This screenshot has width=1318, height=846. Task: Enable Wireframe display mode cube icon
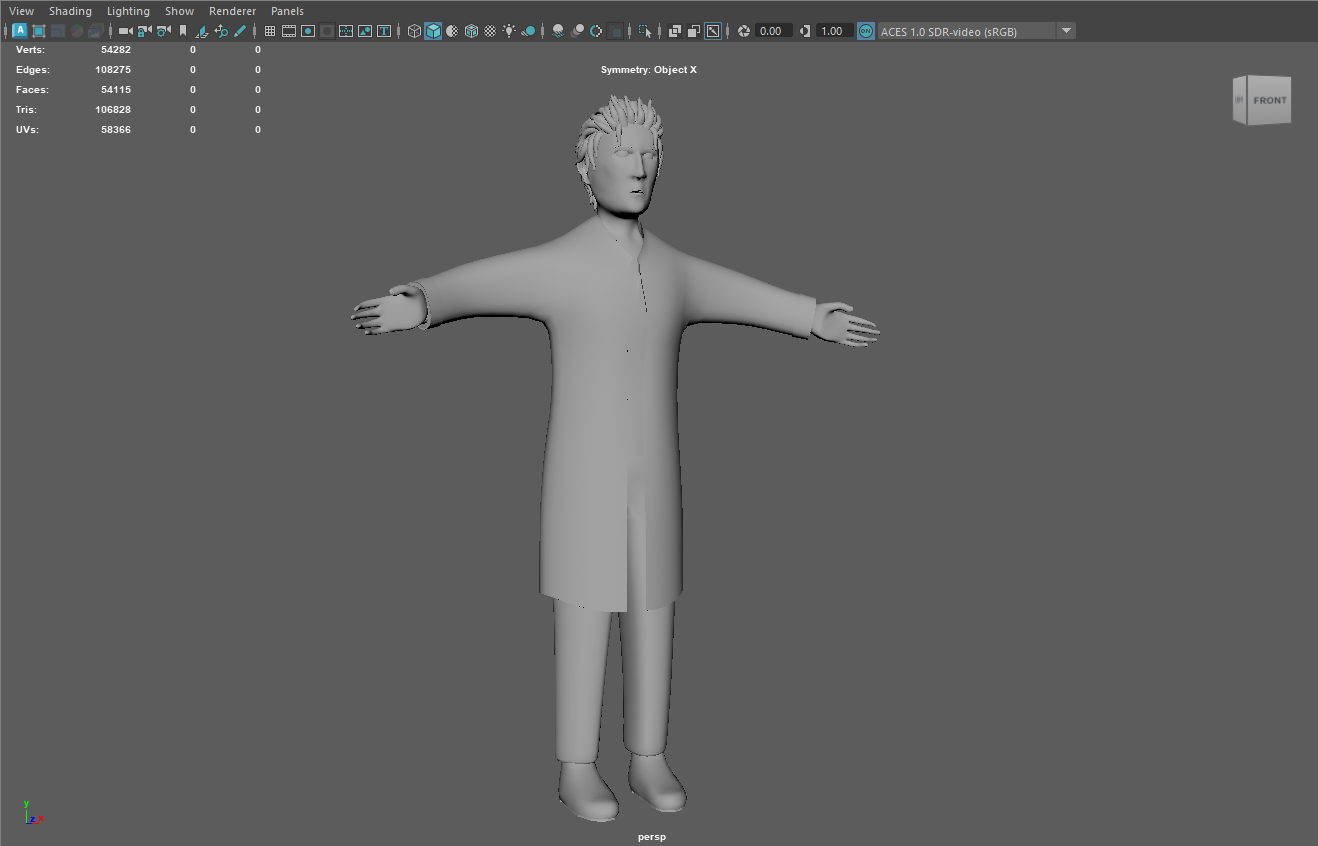[414, 31]
